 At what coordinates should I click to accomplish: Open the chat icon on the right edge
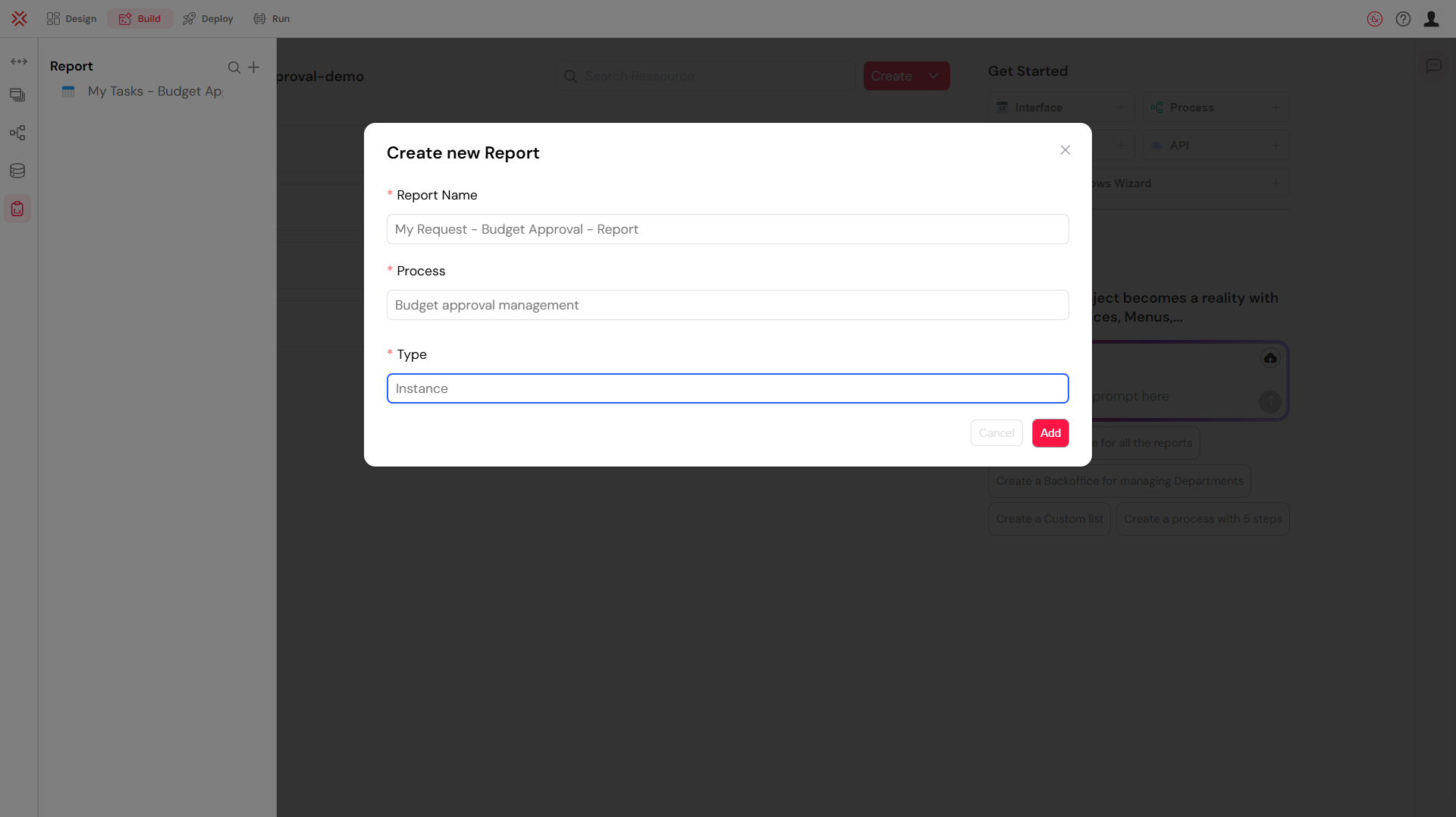coord(1435,66)
